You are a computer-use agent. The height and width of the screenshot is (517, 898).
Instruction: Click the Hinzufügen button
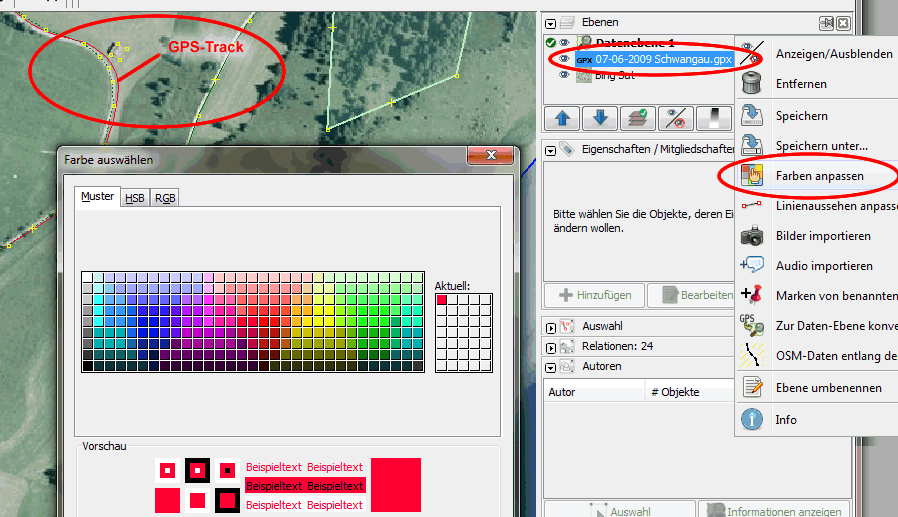(x=594, y=295)
